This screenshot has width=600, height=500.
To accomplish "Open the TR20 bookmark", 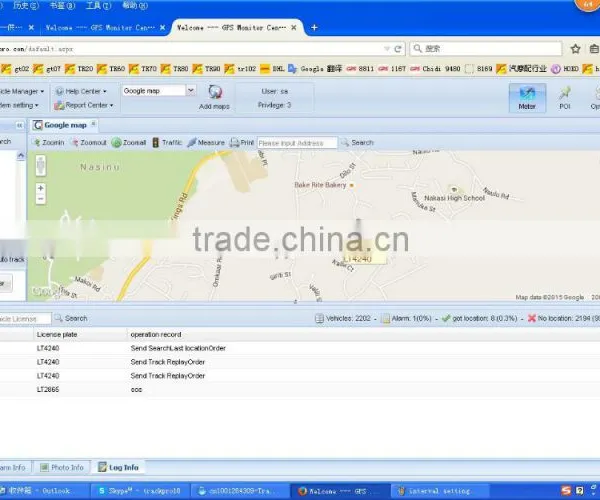I will pos(79,69).
